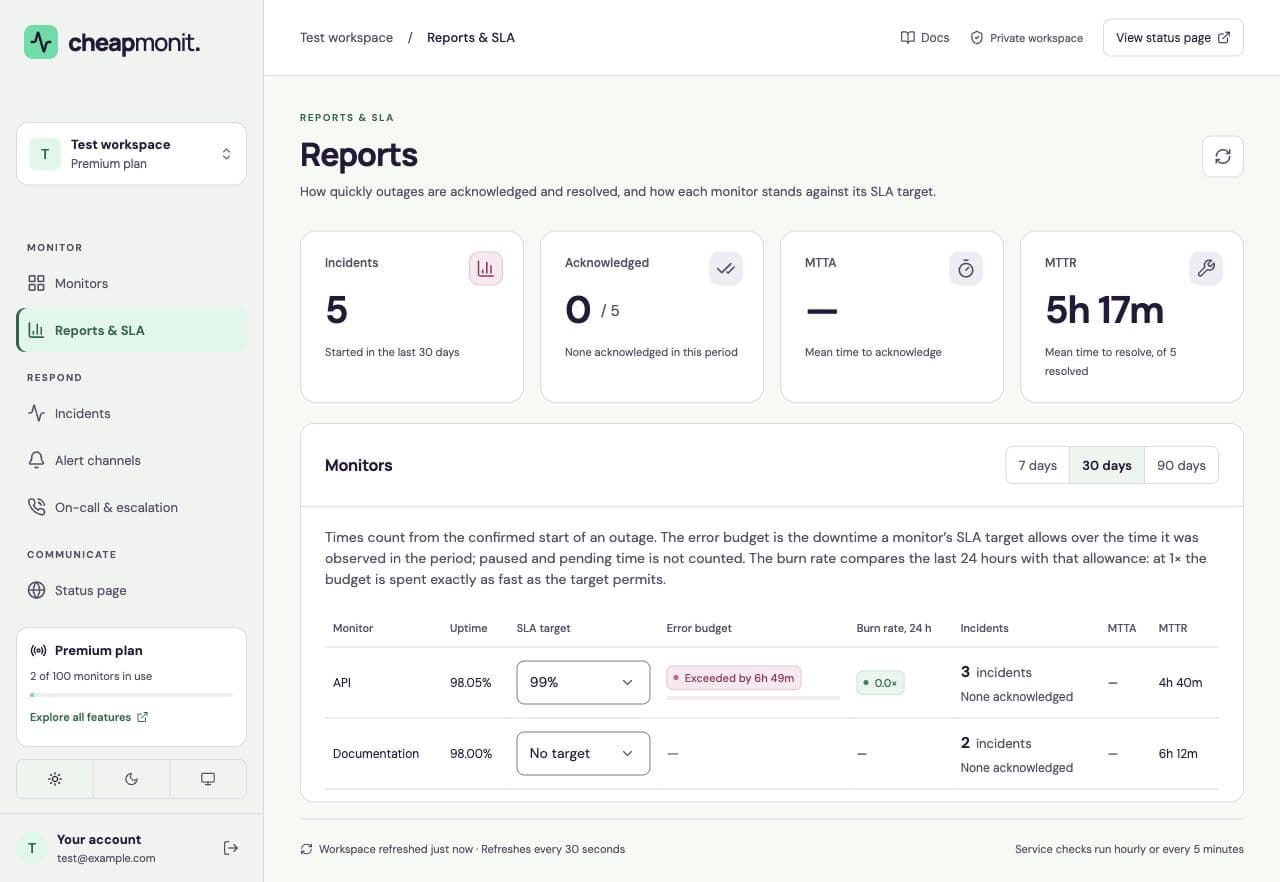
Task: Click the sign out icon beside account
Action: 231,848
